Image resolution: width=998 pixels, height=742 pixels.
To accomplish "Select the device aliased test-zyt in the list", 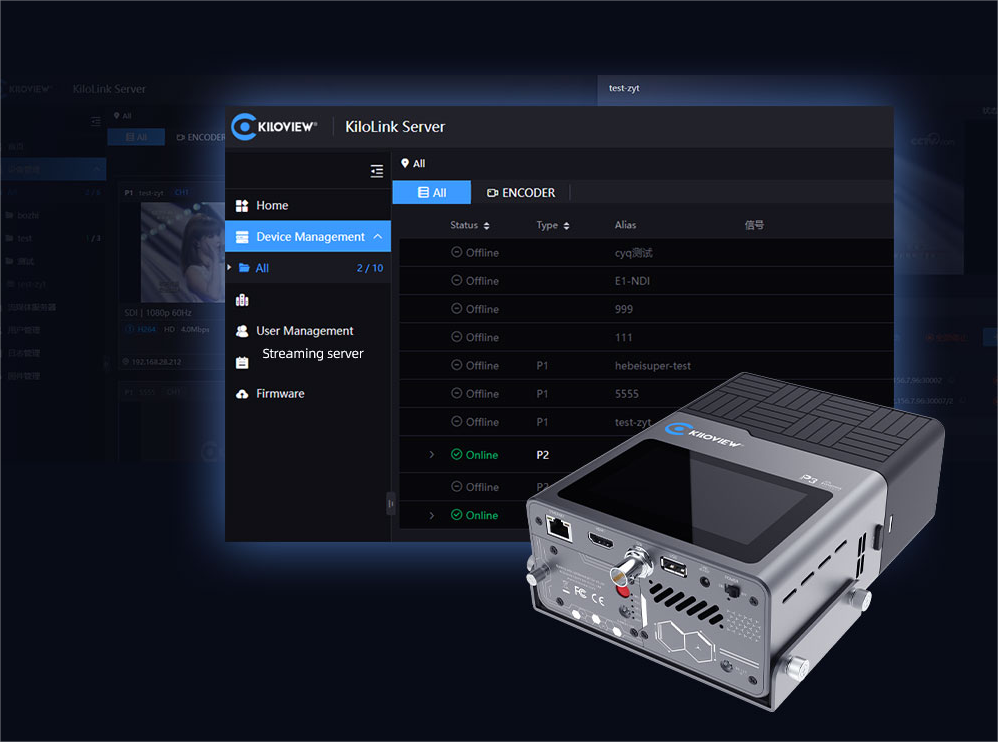I will [x=633, y=422].
